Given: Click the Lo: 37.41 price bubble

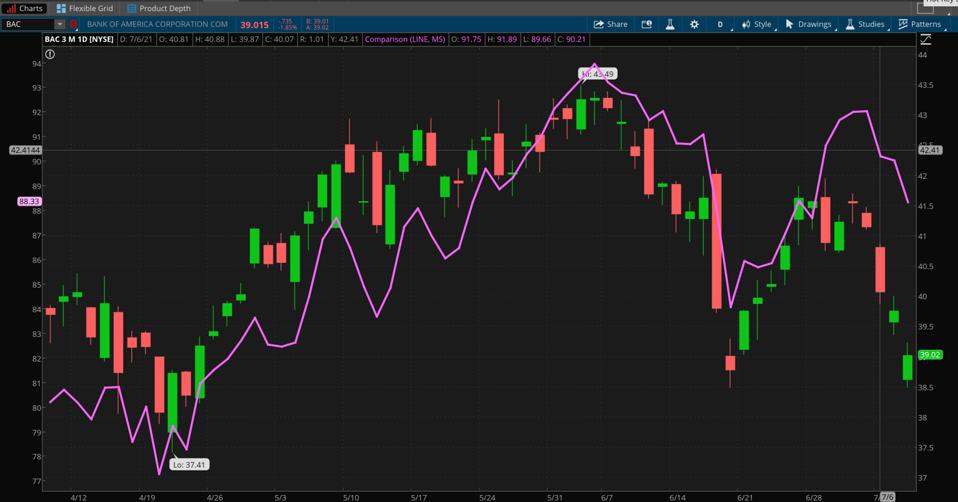Looking at the screenshot, I should click(x=188, y=464).
